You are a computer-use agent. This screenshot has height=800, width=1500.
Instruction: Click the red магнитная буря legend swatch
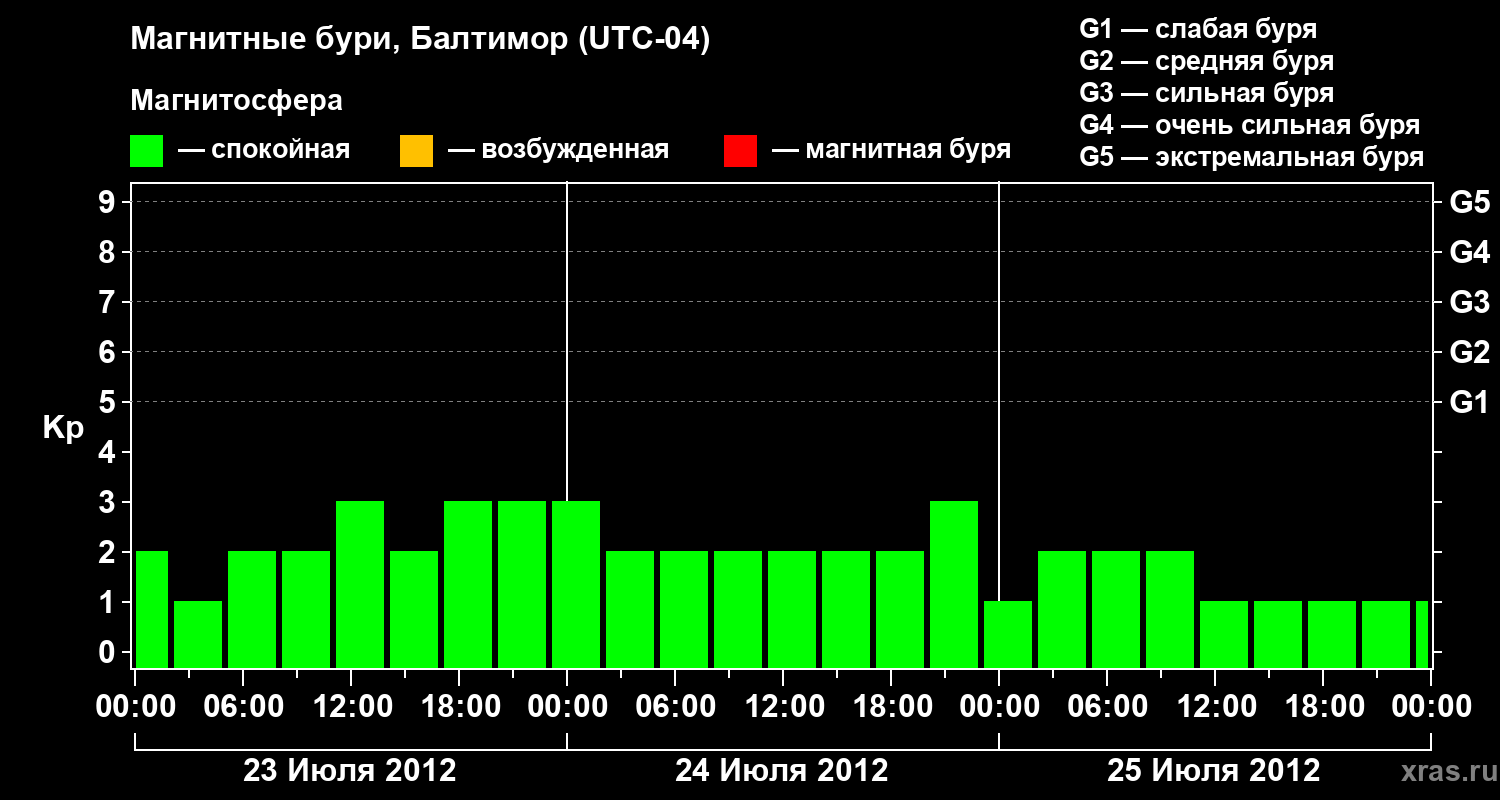tap(740, 151)
